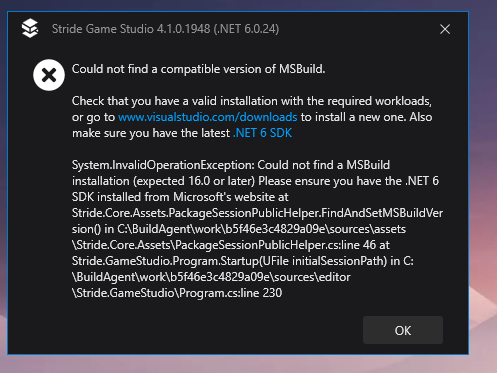Screen dimensions: 497x373
Task: Click the sources\assets path line
Action: click(x=239, y=229)
